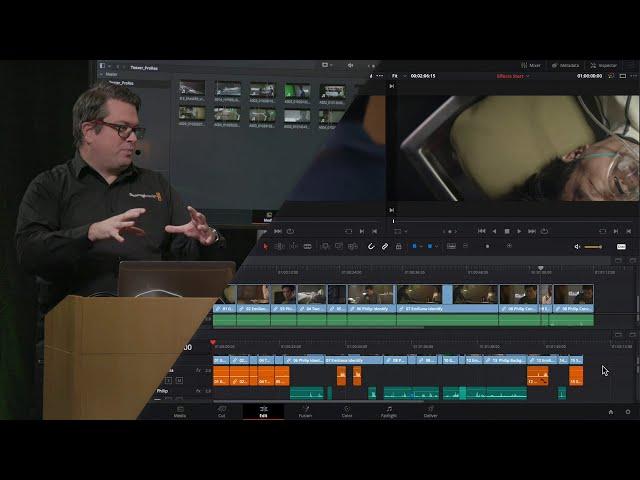Screen dimensions: 640x480
Task: Toggle the linked selection chain icon
Action: [385, 246]
